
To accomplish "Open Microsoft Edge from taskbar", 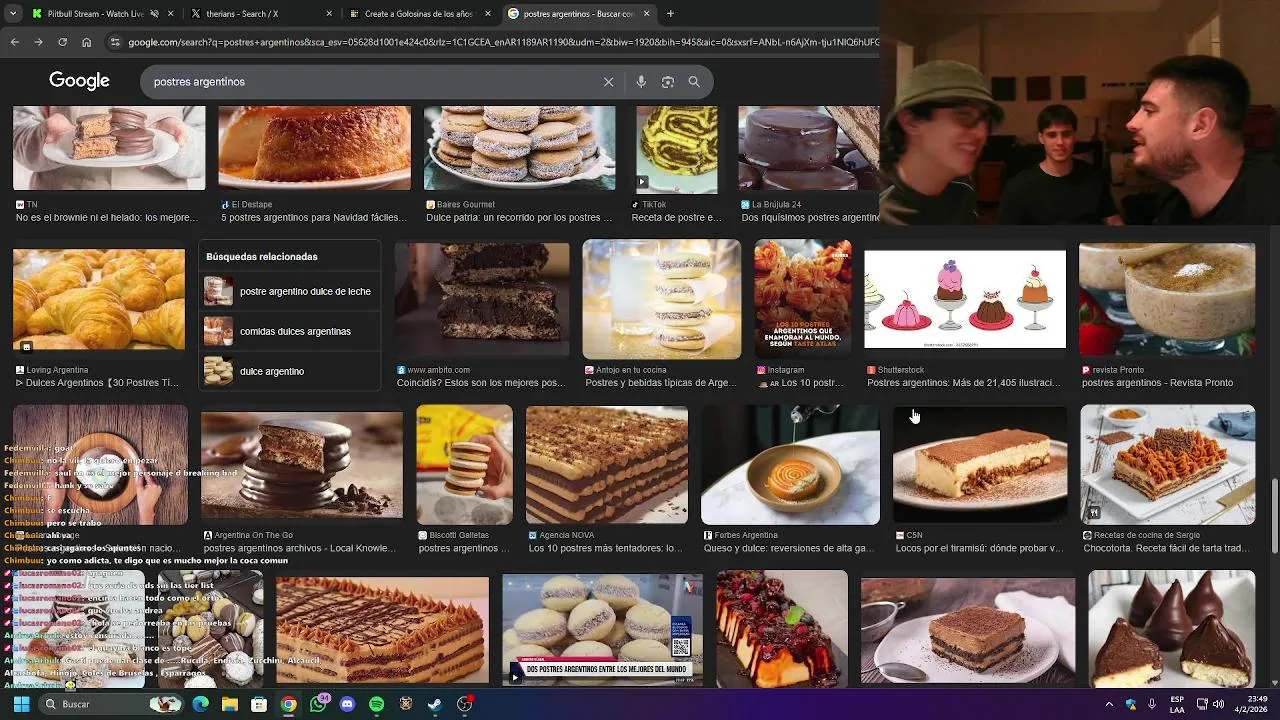I will pyautogui.click(x=200, y=704).
